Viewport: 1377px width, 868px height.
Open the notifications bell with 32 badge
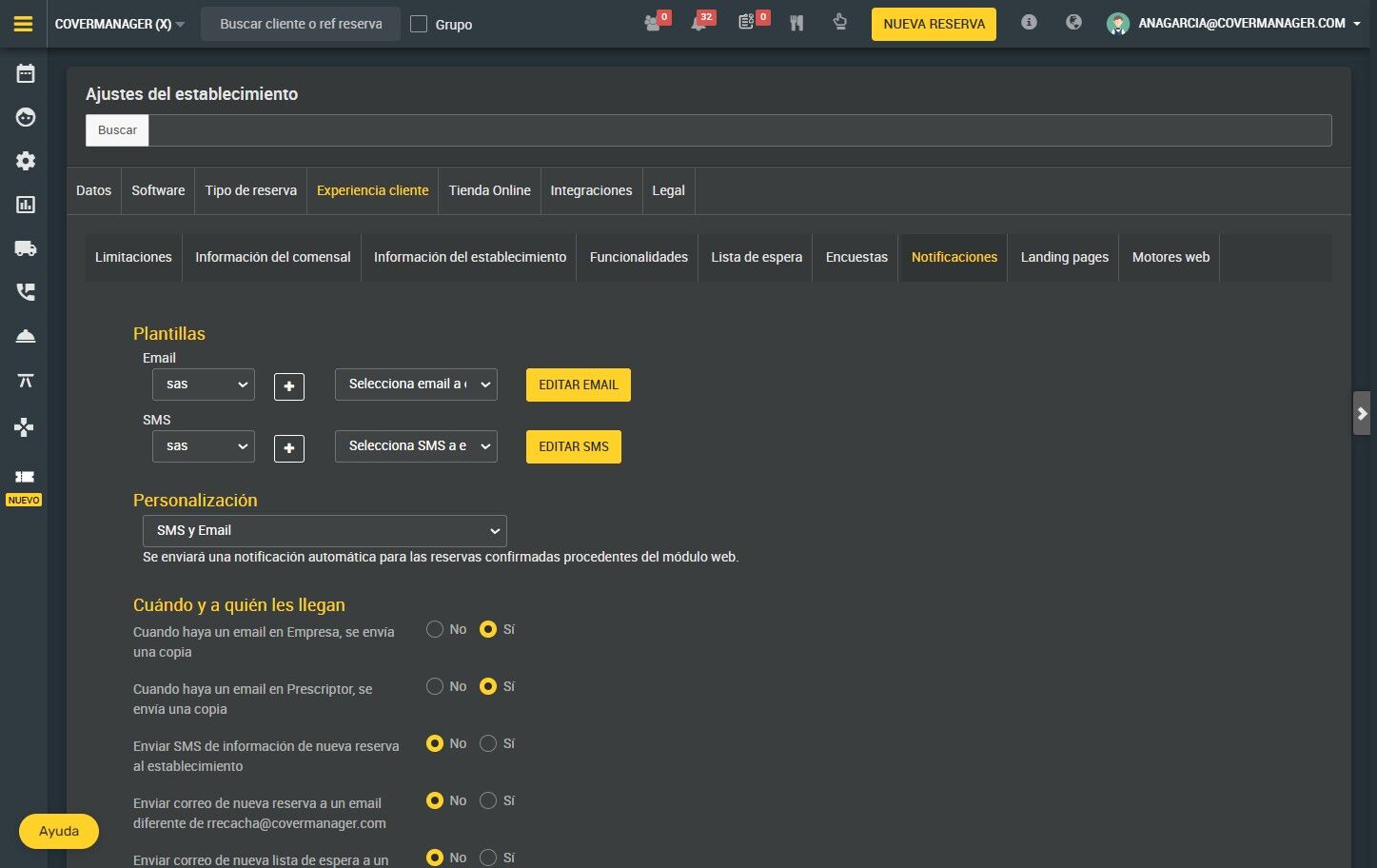[x=699, y=23]
